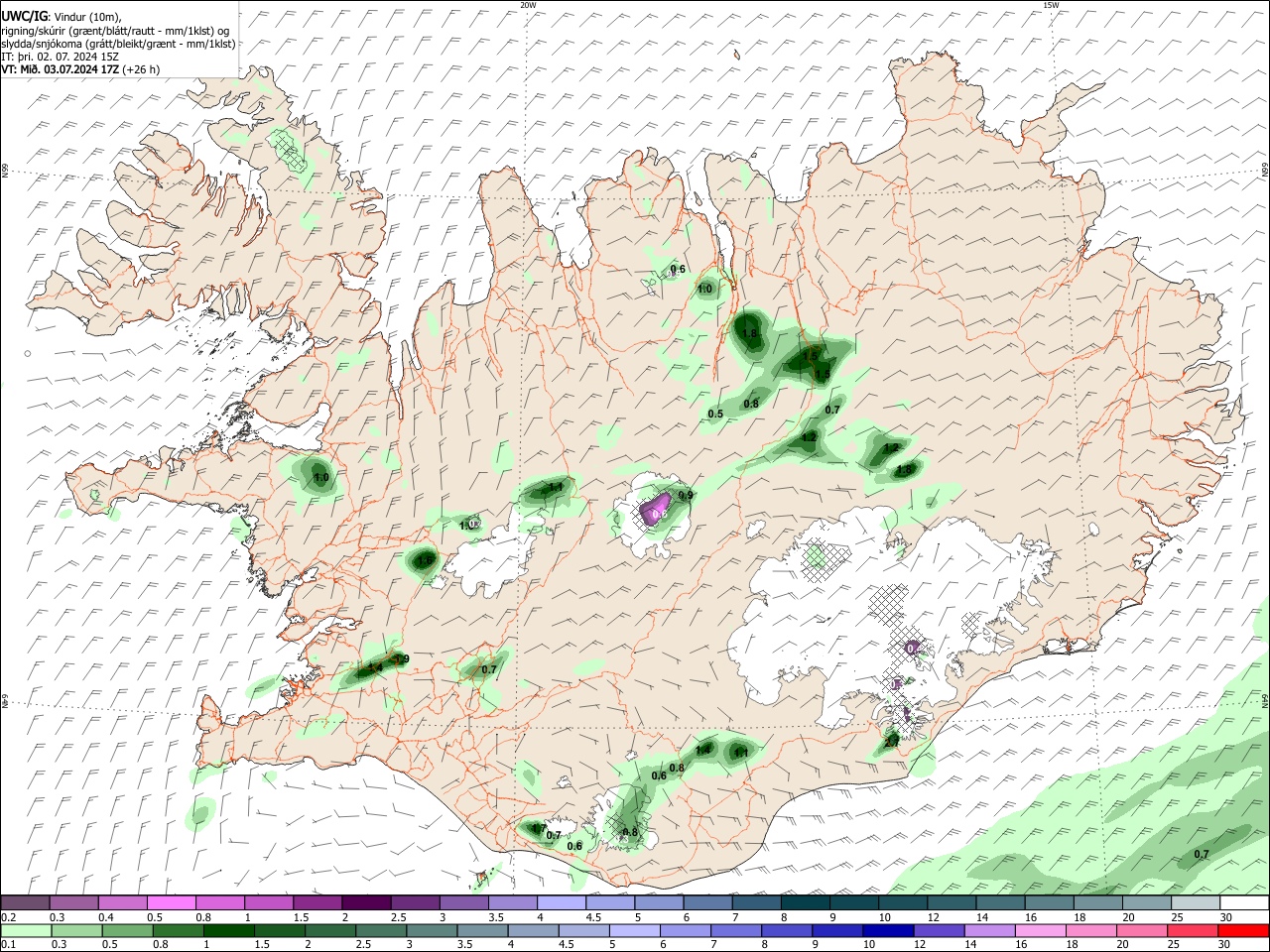1270x952 pixels.
Task: Click the deep navy blue bottom-row swatch at 10
Action: click(x=889, y=930)
